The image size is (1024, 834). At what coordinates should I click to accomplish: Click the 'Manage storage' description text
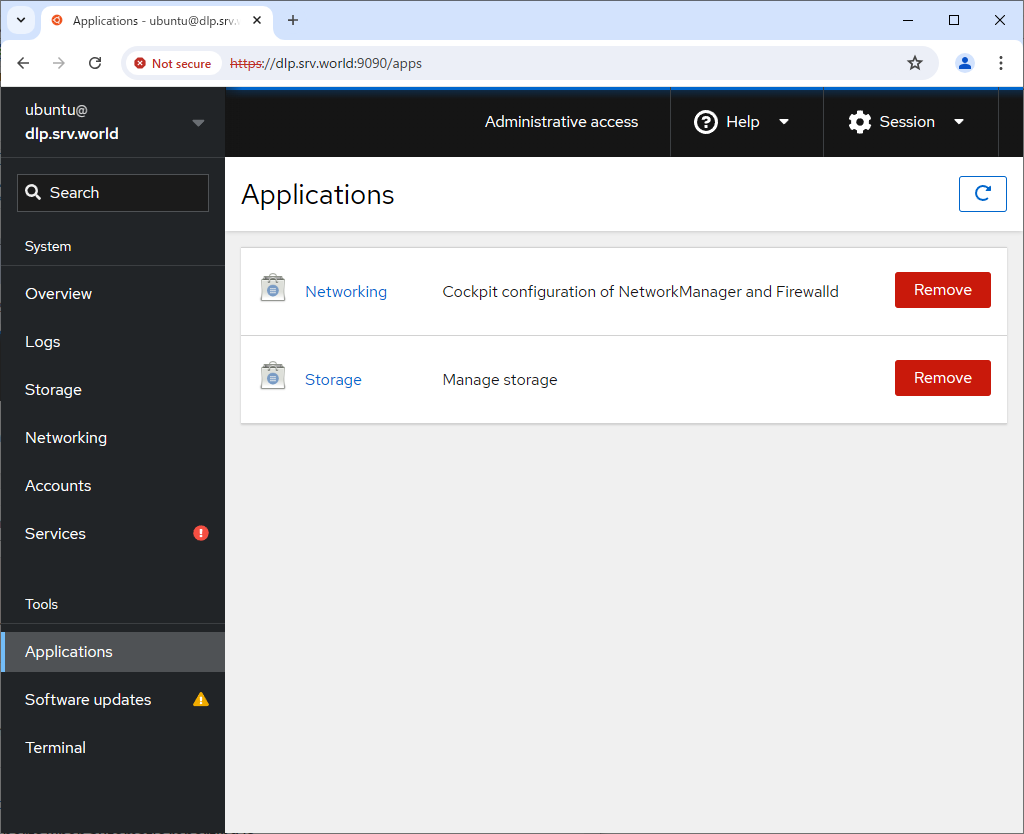[x=500, y=380]
